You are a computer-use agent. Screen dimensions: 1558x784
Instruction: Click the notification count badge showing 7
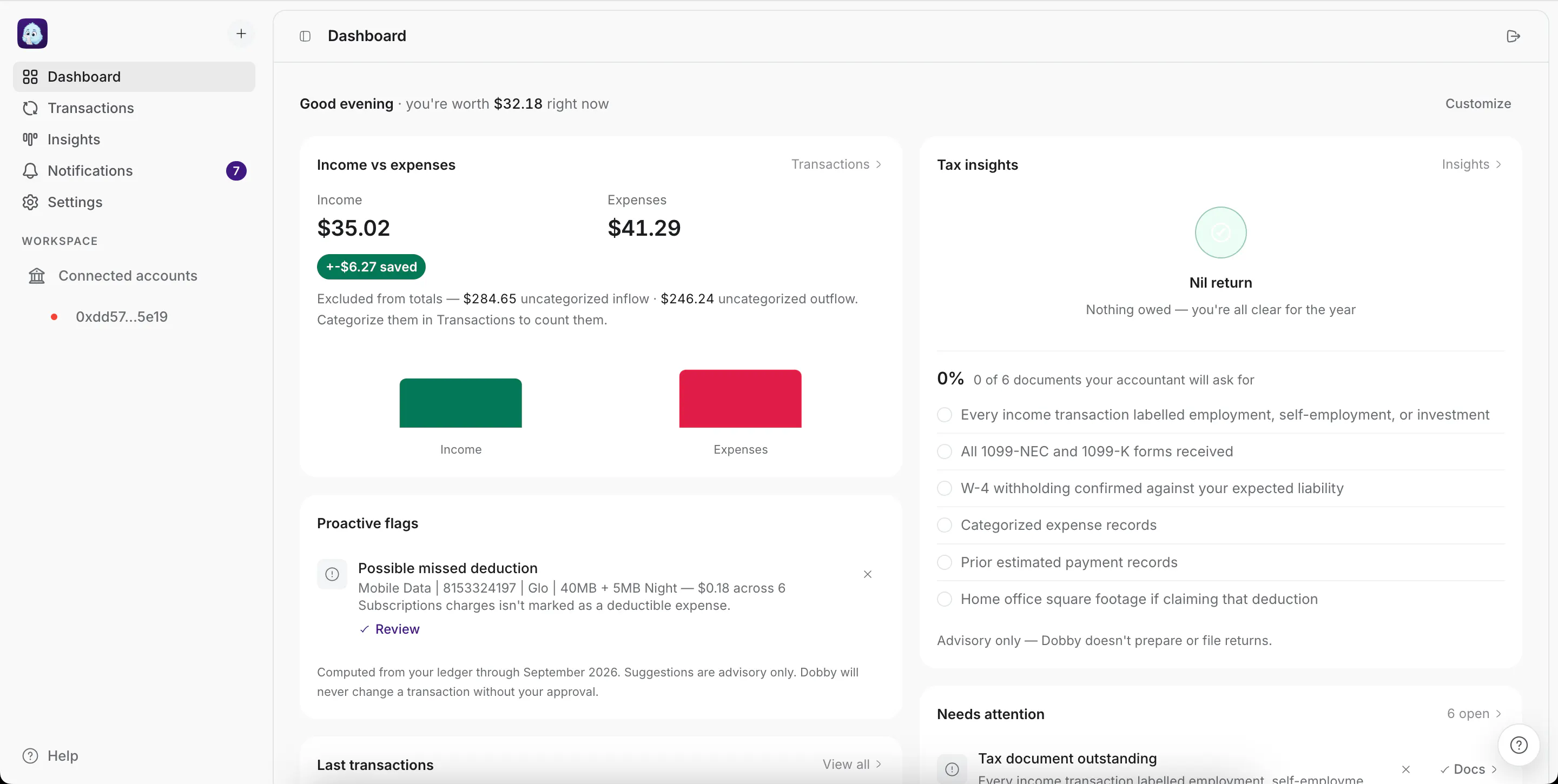click(x=236, y=171)
